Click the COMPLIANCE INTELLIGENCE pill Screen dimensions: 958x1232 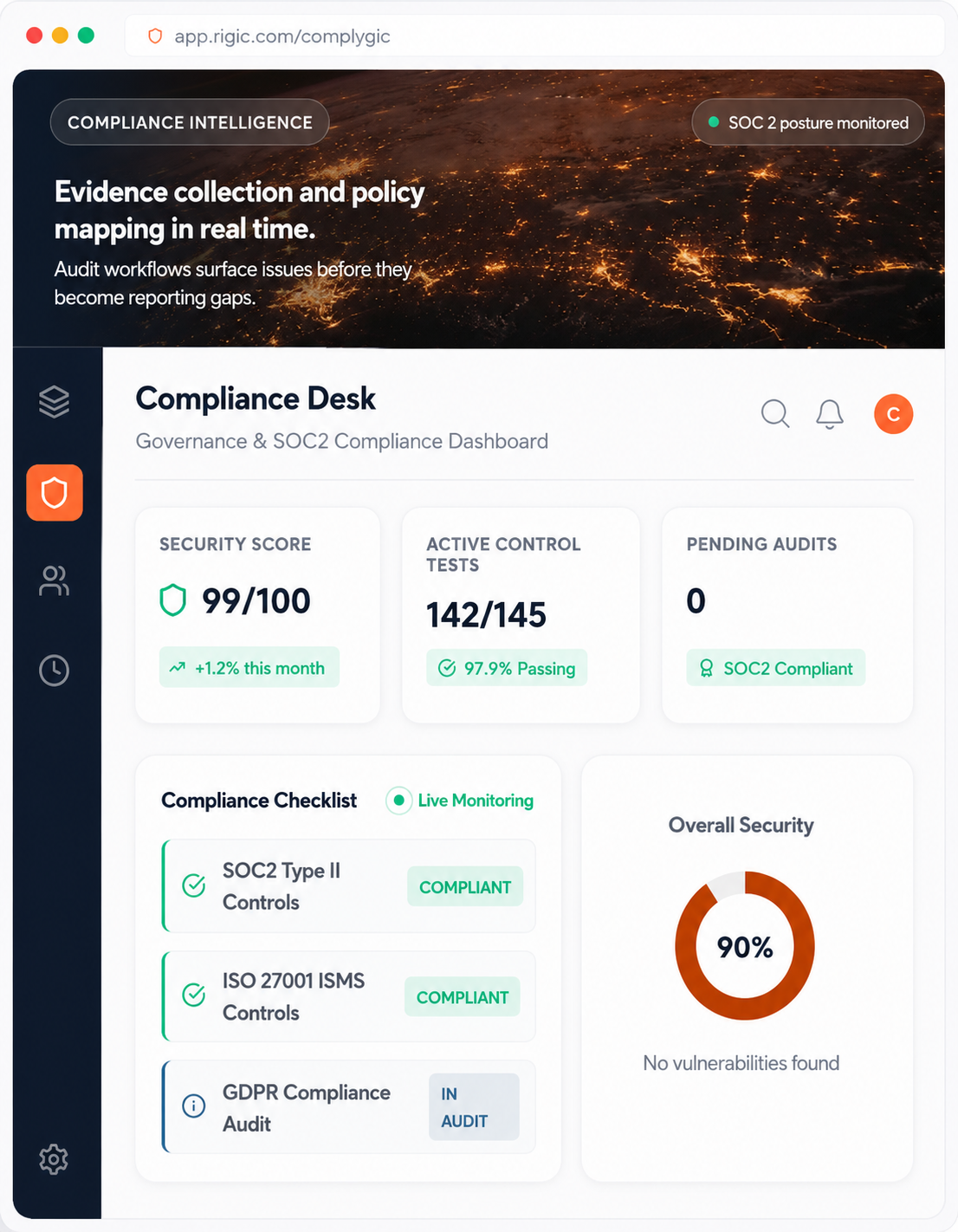[x=190, y=122]
